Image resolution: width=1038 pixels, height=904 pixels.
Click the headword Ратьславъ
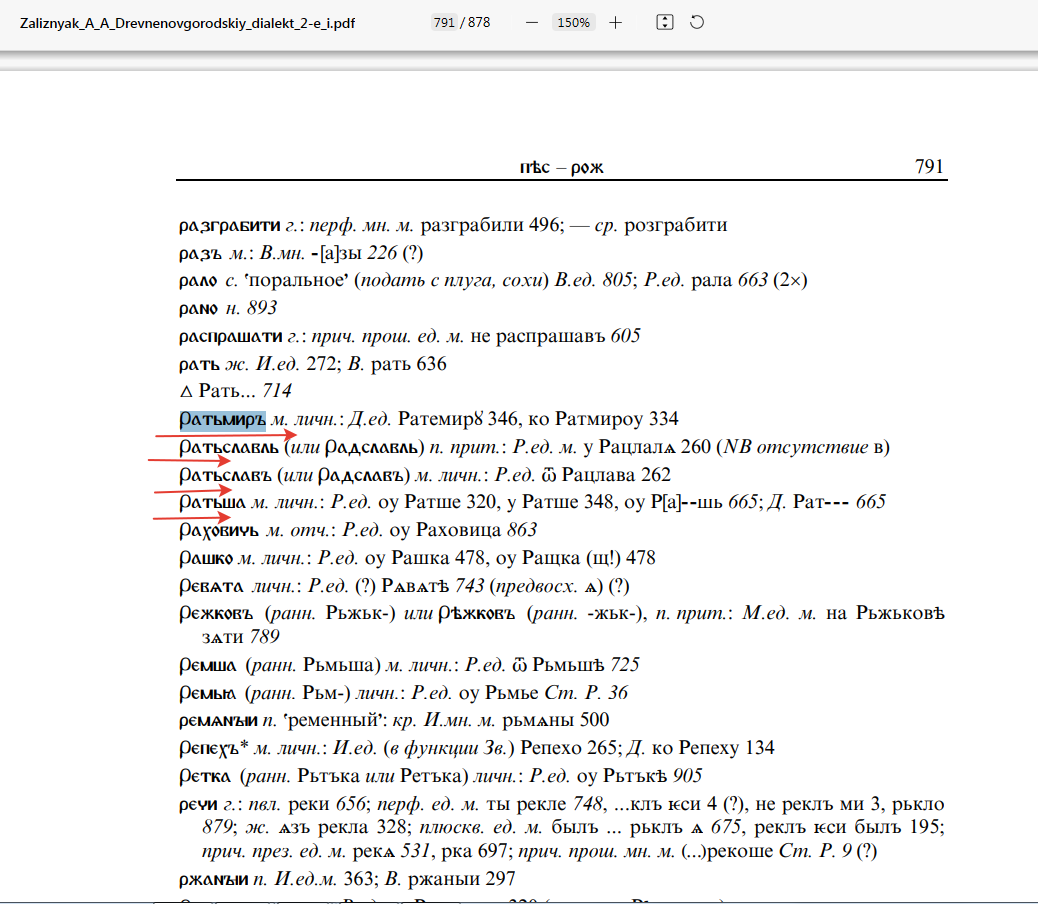[226, 476]
